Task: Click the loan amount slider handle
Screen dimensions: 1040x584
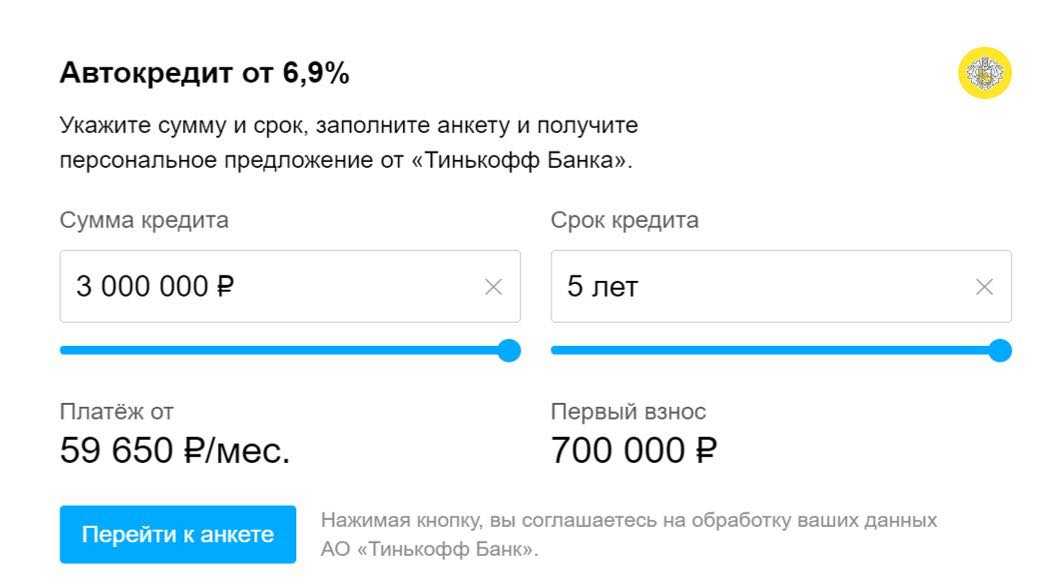Action: coord(509,350)
